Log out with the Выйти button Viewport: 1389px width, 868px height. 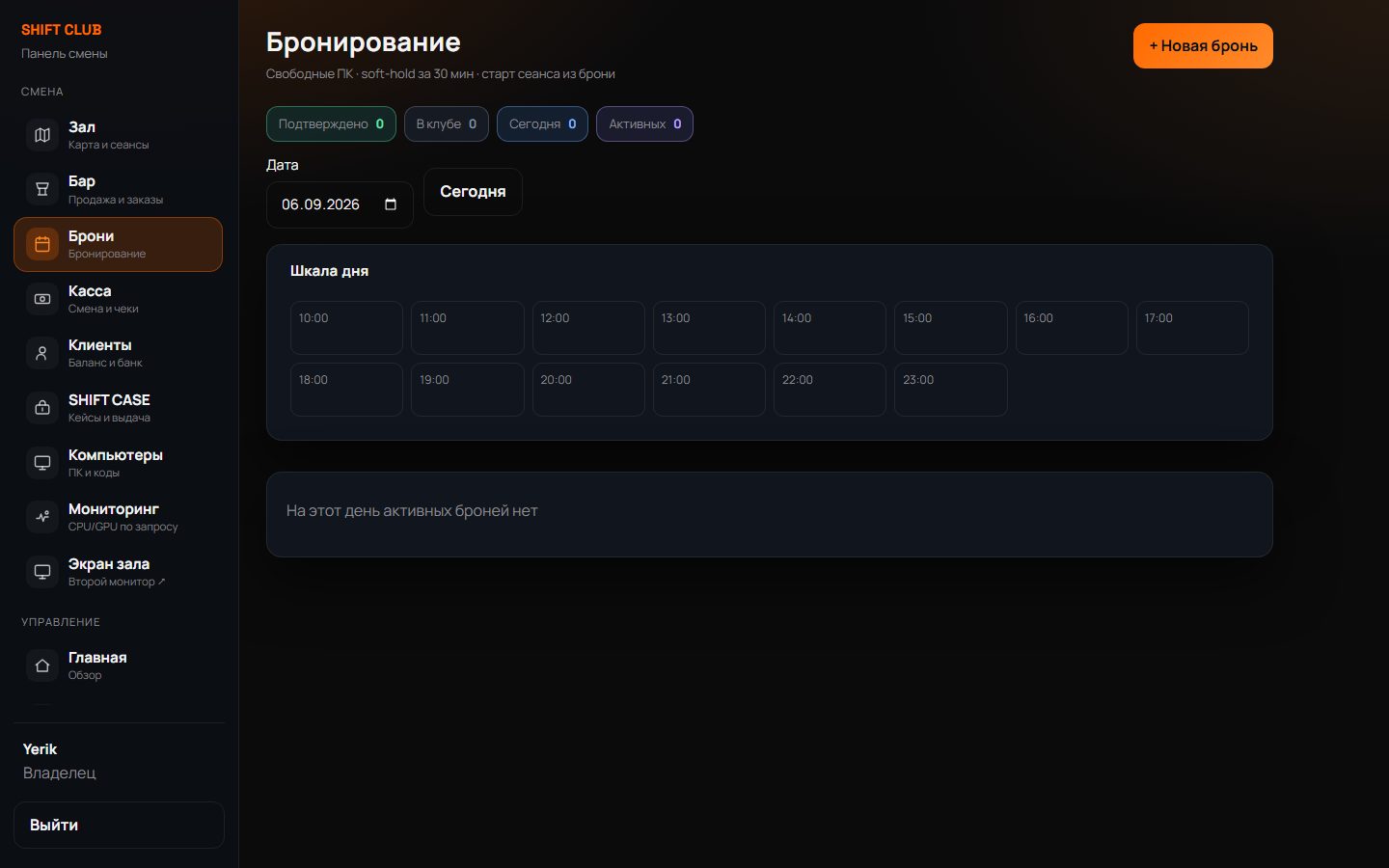119,825
